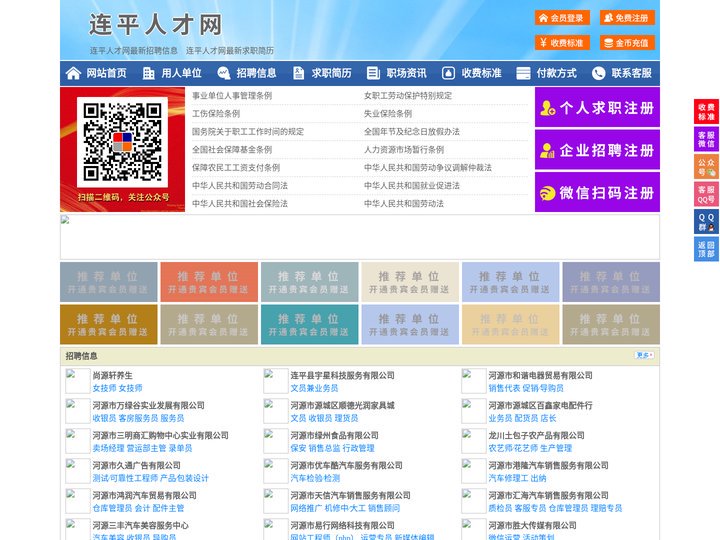Click the 更多 link in 招聘信息 header
Image resolution: width=720 pixels, height=540 pixels.
(644, 355)
